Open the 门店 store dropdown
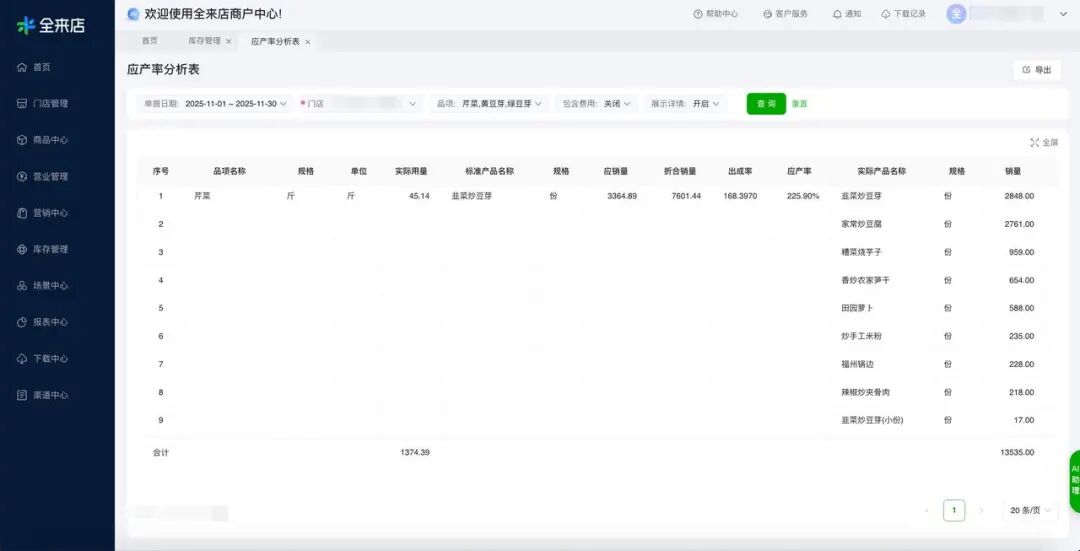Viewport: 1080px width, 551px height. pos(359,103)
